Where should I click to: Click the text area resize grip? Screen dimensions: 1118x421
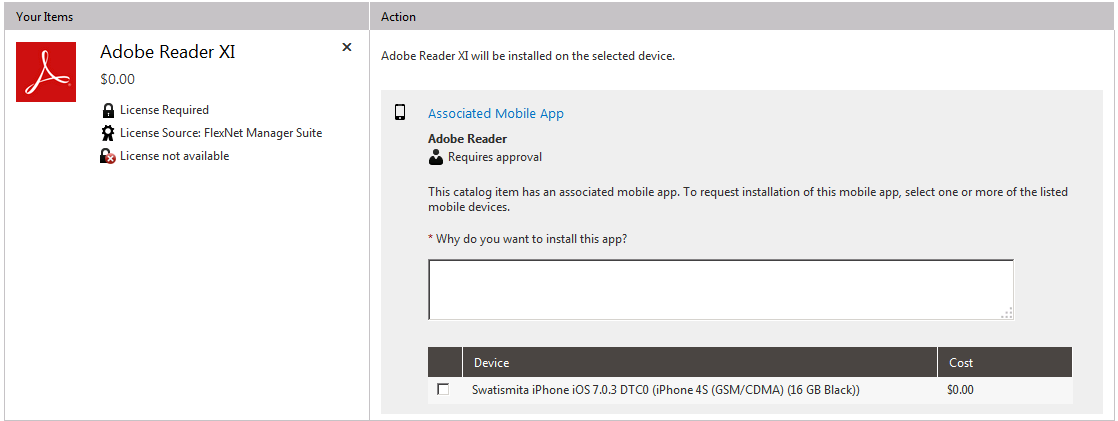click(x=1006, y=313)
